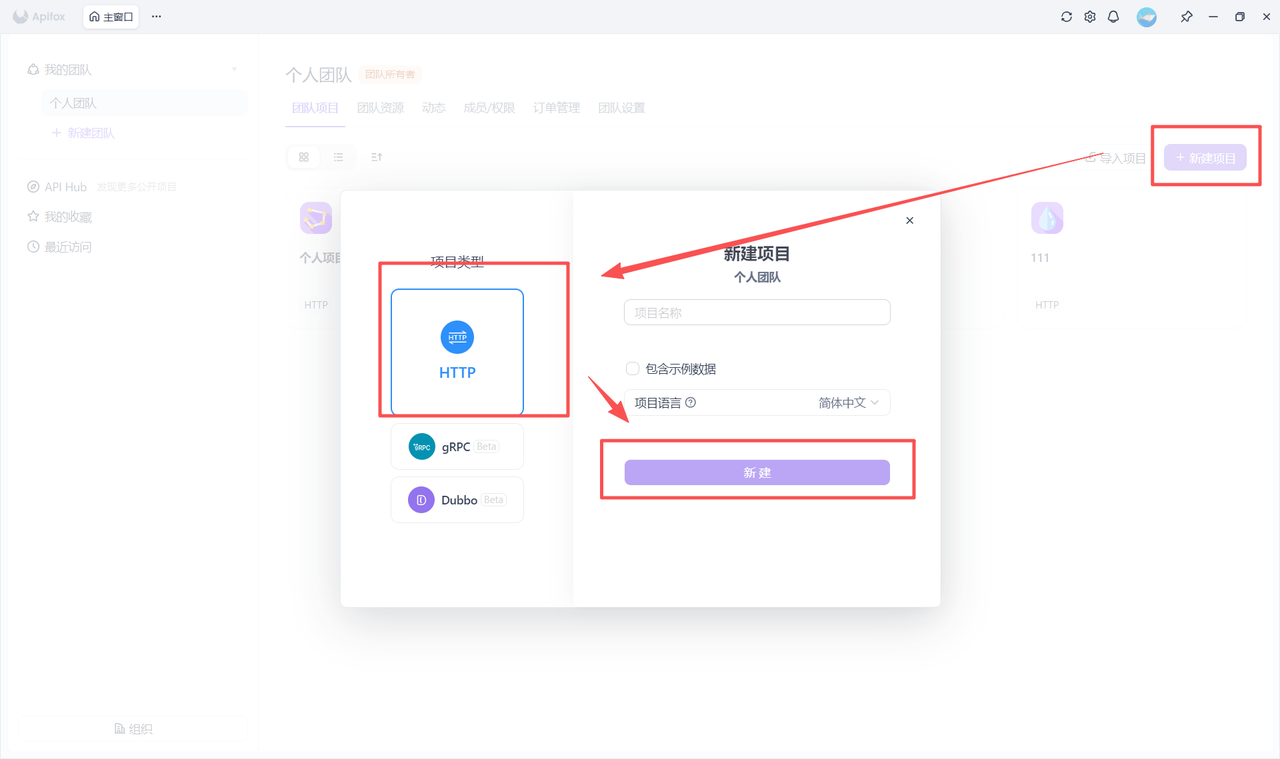Open the 主窗口 home tab
1280x759 pixels.
point(111,17)
